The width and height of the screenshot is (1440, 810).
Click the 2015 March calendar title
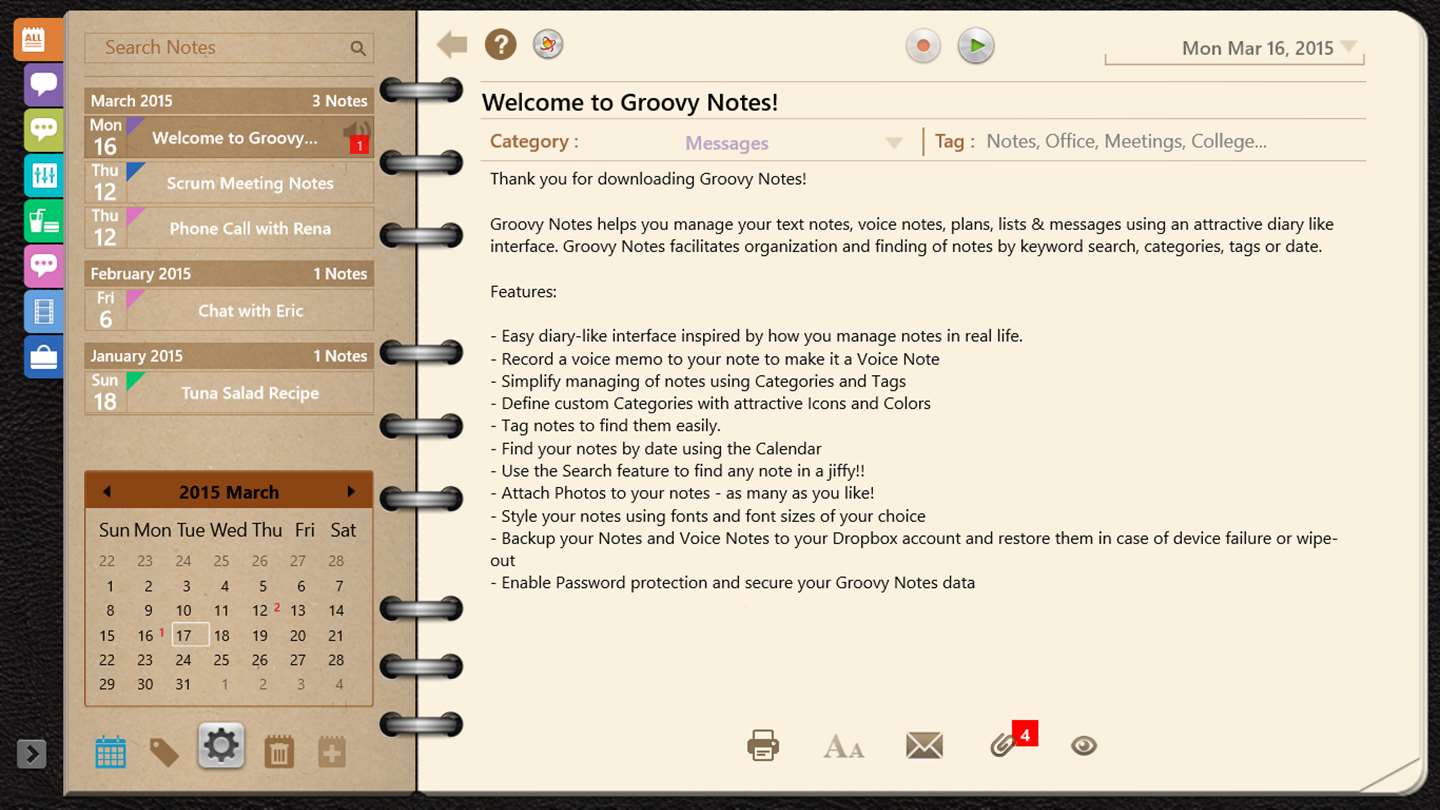pyautogui.click(x=229, y=492)
